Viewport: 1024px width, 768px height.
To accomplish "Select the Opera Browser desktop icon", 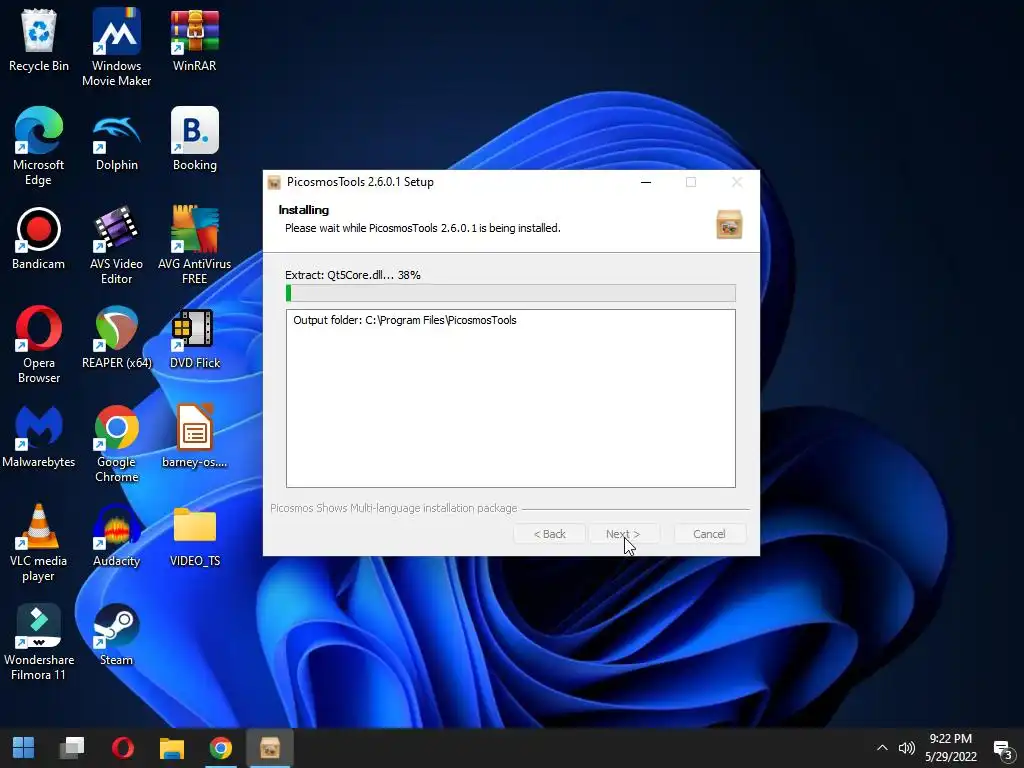I will tap(39, 344).
